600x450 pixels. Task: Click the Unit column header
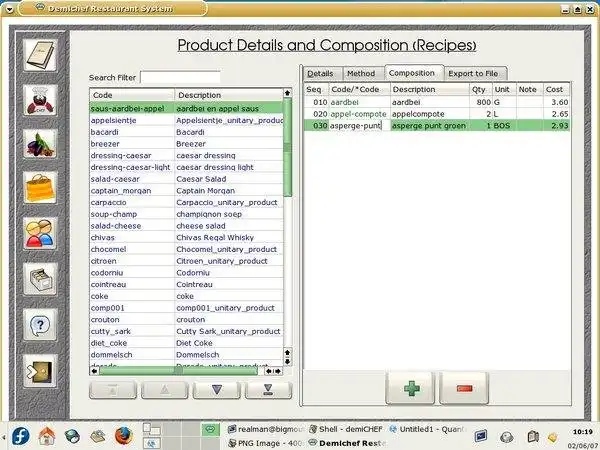(504, 90)
